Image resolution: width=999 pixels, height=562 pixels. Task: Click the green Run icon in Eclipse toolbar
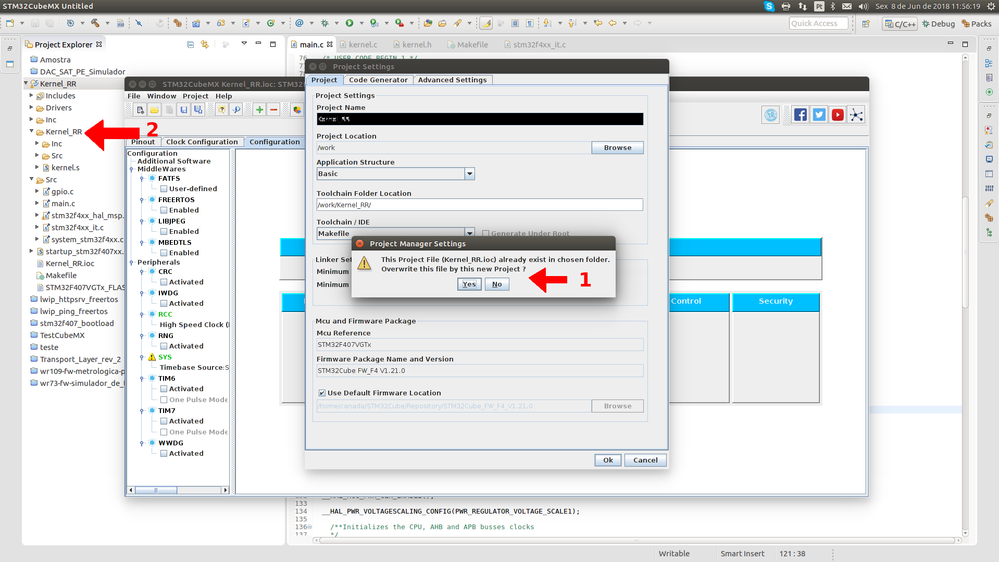pos(349,23)
